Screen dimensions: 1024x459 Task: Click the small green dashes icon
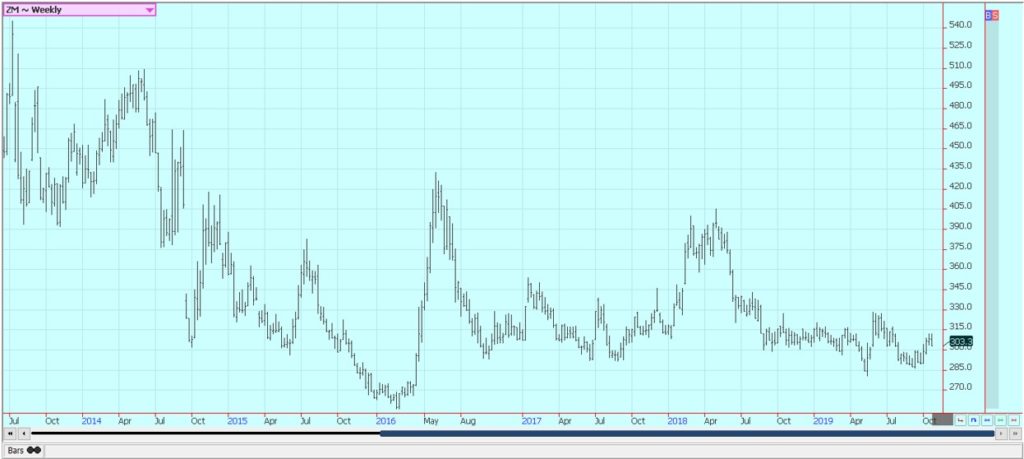pyautogui.click(x=1000, y=420)
